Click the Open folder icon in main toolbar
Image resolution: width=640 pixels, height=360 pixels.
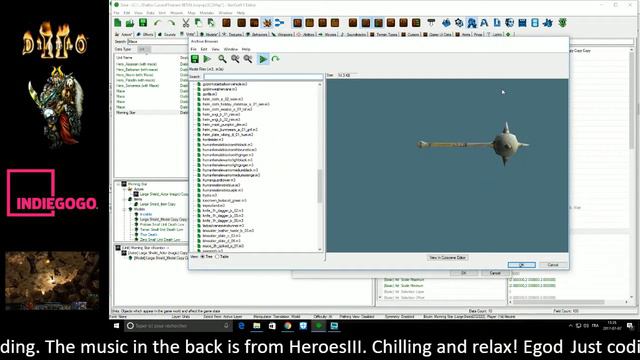pos(130,23)
